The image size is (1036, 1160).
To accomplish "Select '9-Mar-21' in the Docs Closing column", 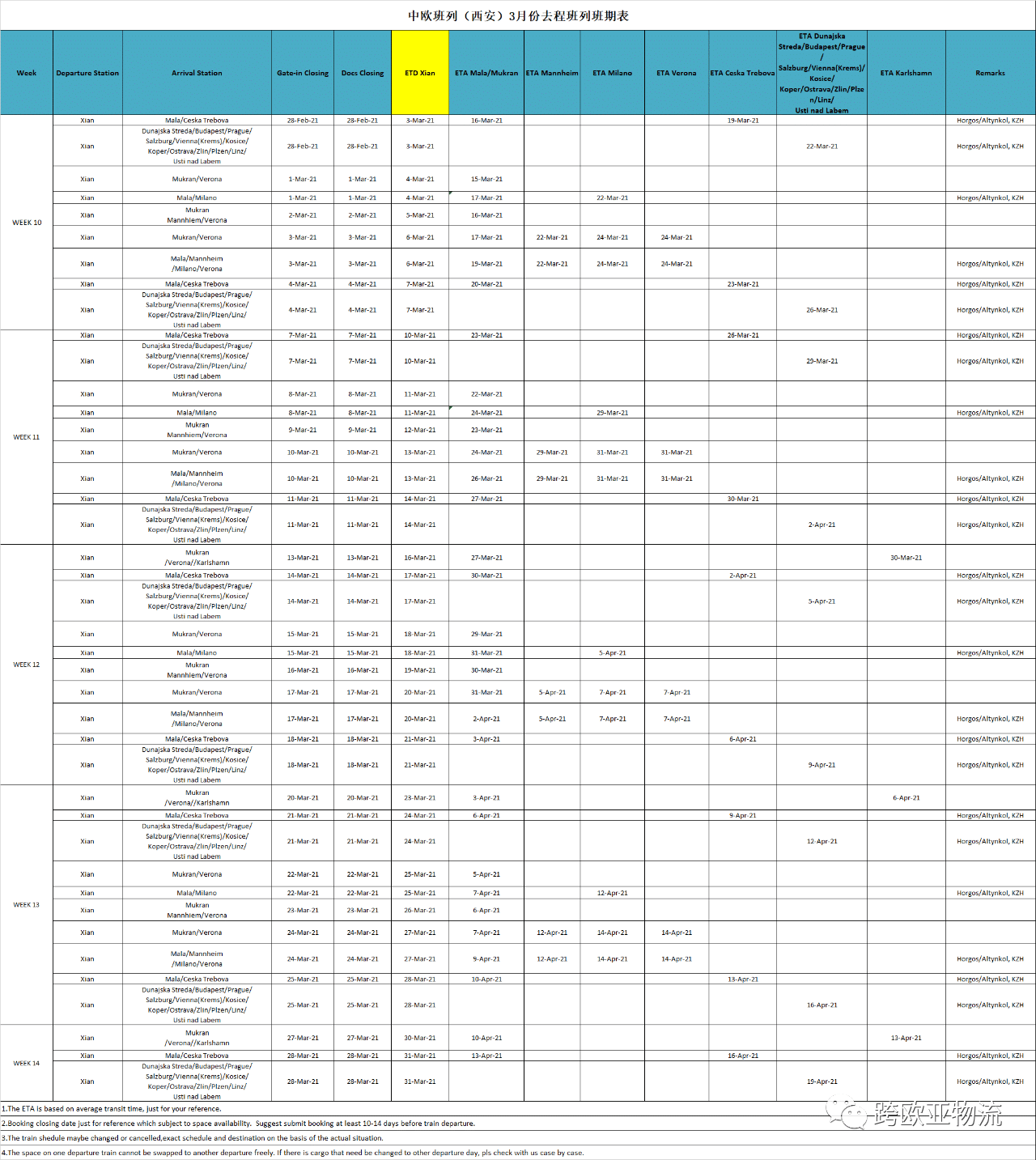I will (363, 430).
